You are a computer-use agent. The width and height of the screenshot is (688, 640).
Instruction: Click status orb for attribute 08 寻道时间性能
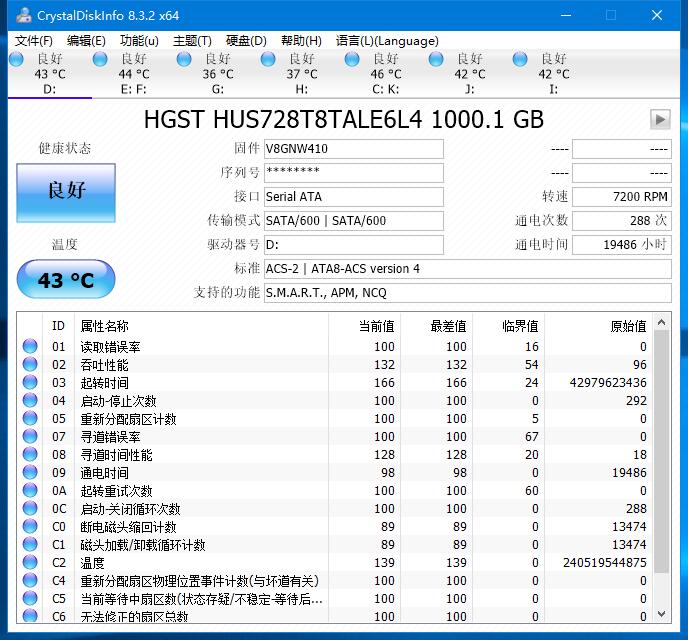[30, 454]
